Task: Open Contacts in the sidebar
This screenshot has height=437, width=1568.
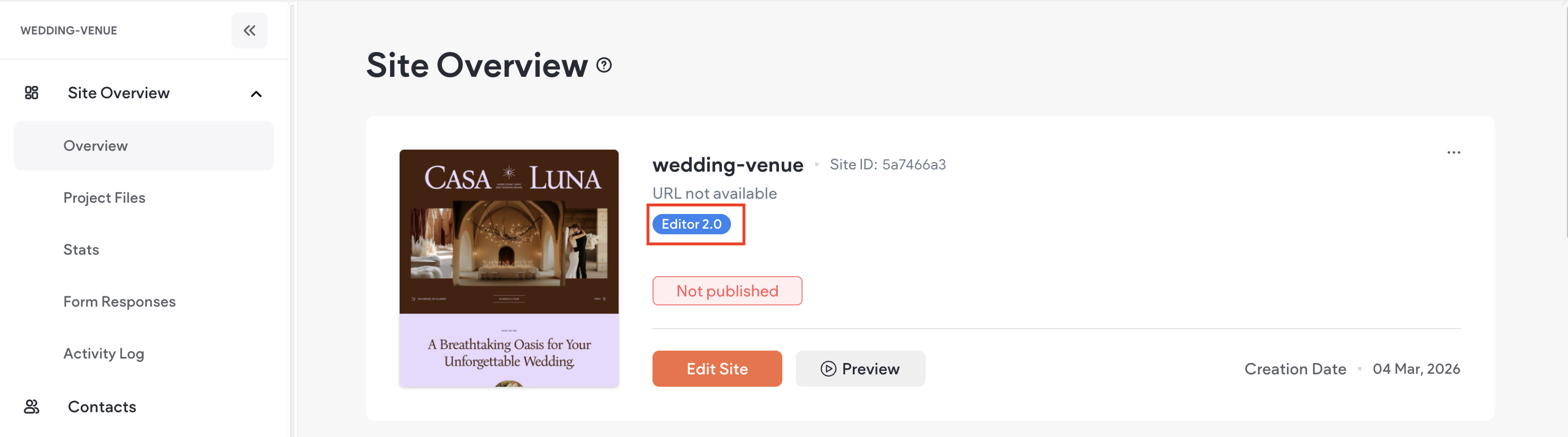Action: (x=102, y=407)
